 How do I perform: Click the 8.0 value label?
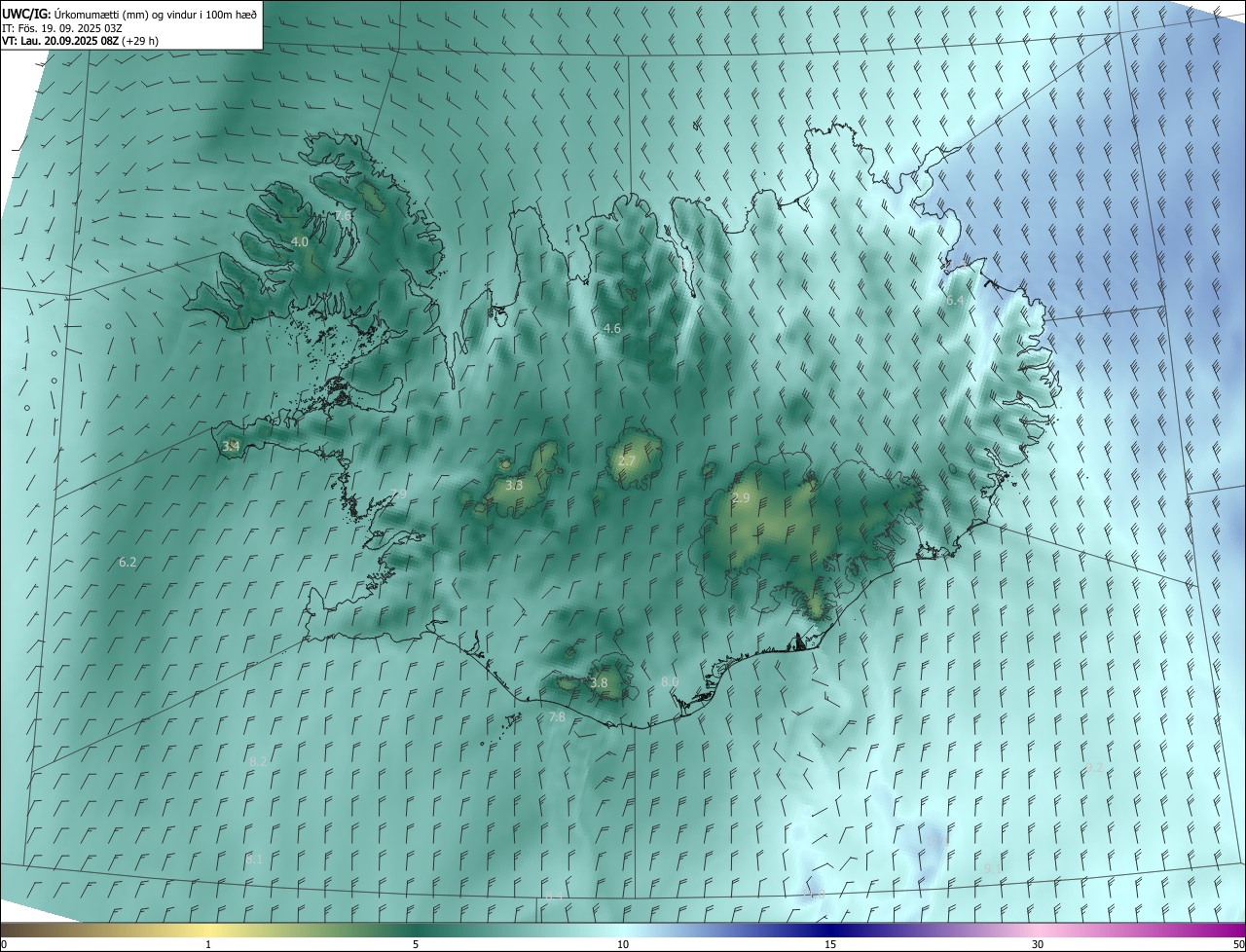coord(670,682)
